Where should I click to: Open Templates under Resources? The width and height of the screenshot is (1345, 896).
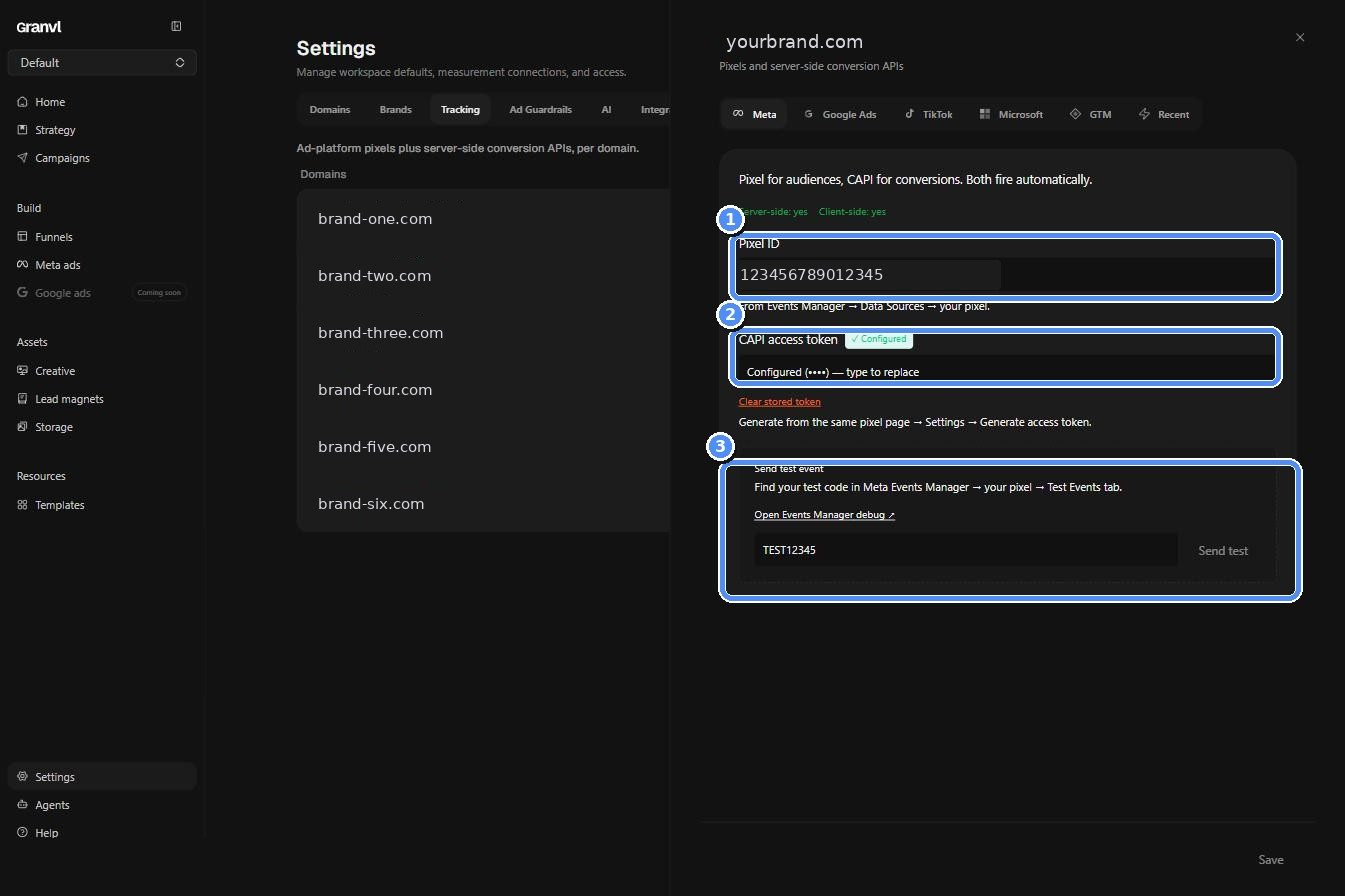coord(102,505)
